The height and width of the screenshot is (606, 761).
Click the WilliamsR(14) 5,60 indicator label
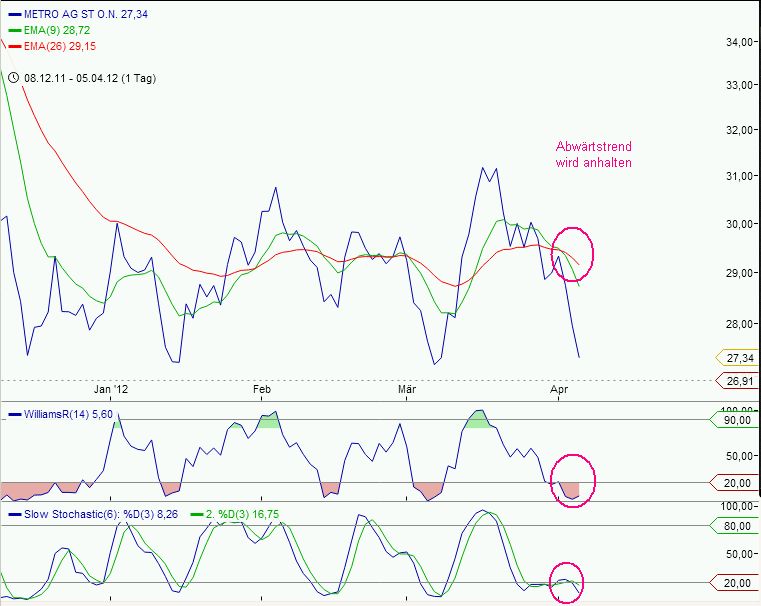point(68,414)
